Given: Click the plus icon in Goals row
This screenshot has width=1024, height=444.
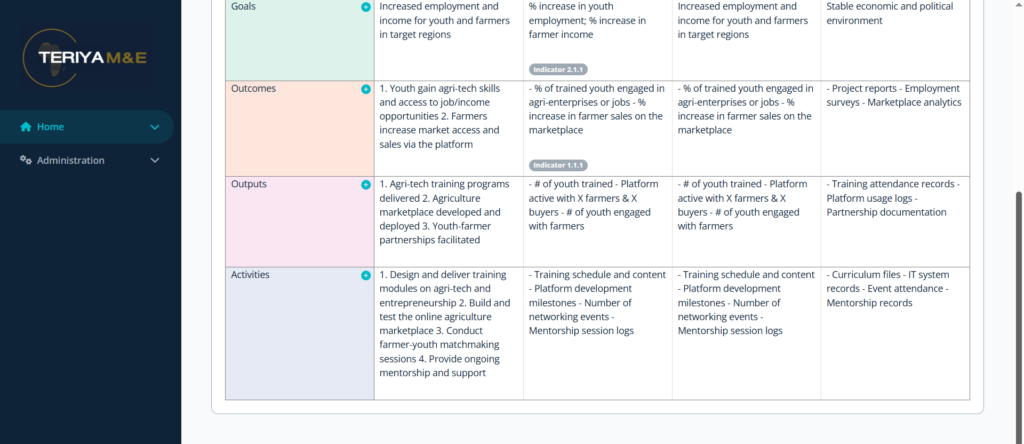Looking at the screenshot, I should [366, 7].
